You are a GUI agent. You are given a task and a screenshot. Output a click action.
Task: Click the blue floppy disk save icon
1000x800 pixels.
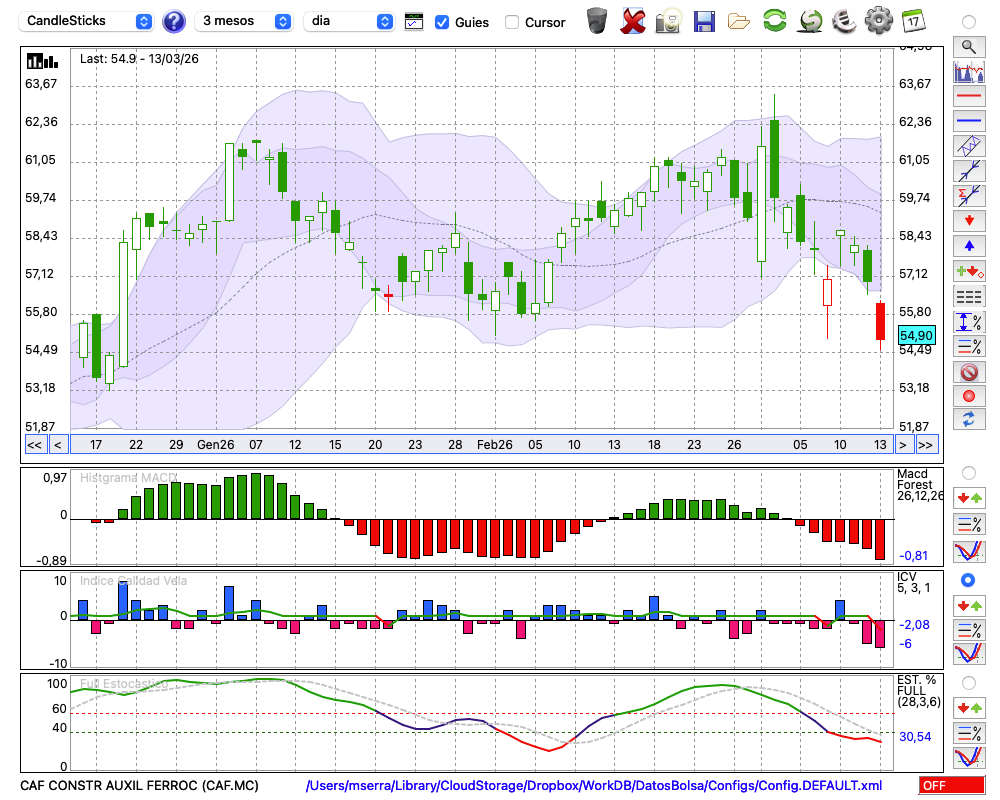704,20
